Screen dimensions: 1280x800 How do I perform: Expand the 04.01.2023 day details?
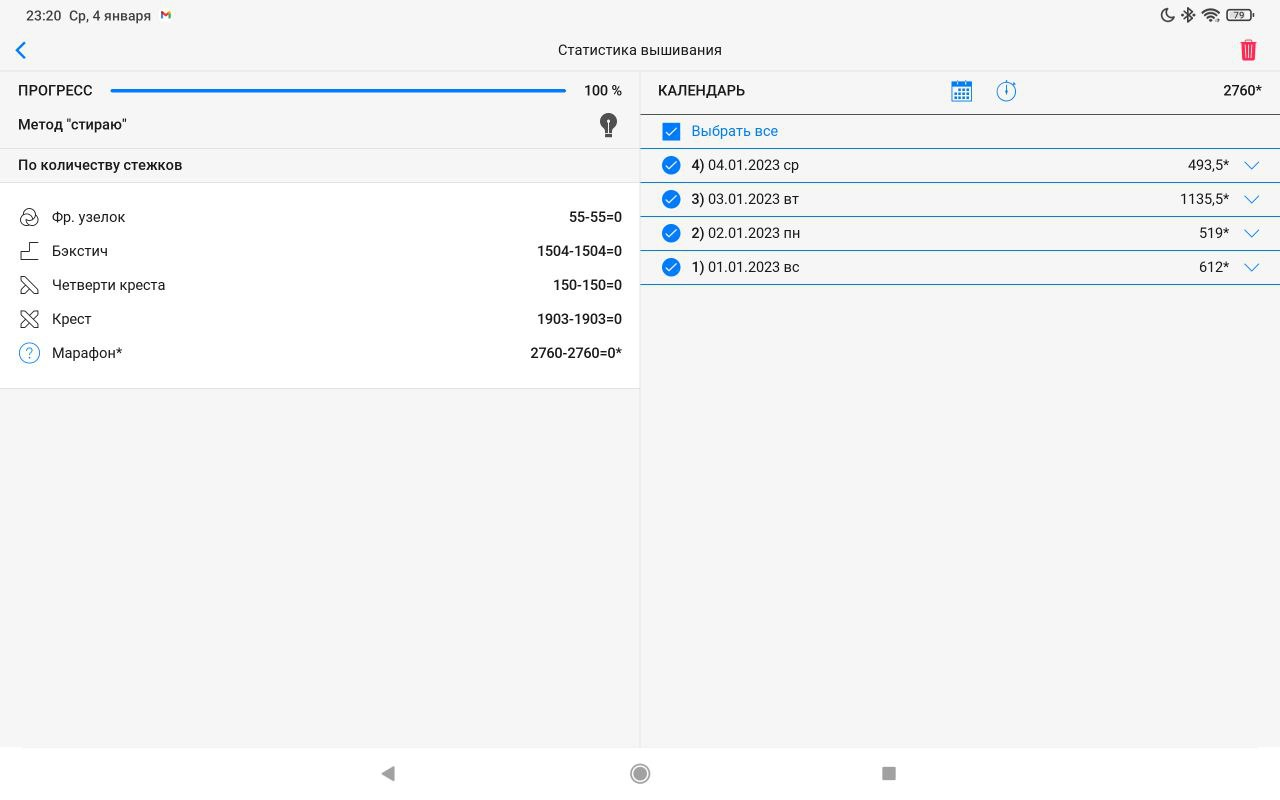1251,165
